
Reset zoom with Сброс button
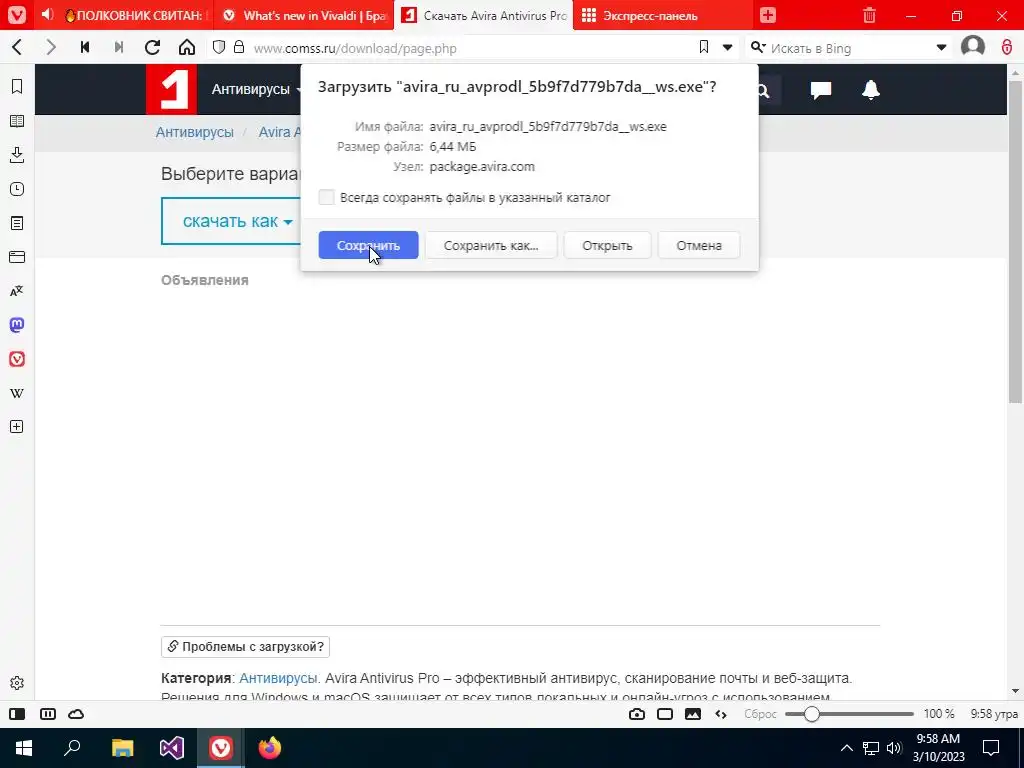(x=760, y=714)
